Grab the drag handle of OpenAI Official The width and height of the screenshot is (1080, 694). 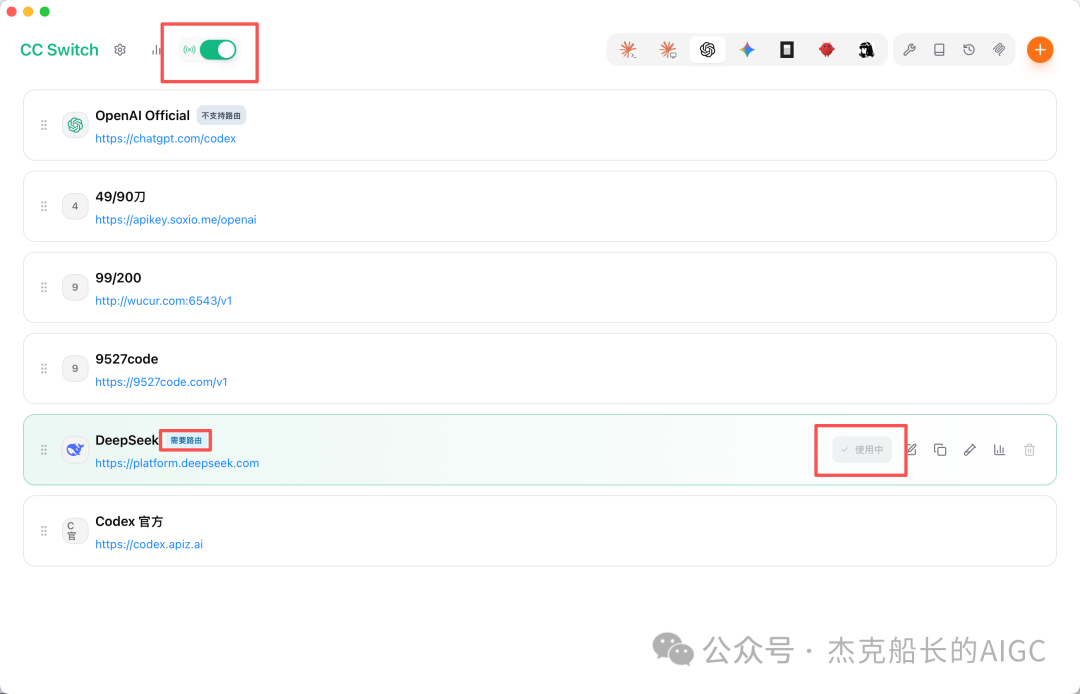click(x=43, y=125)
